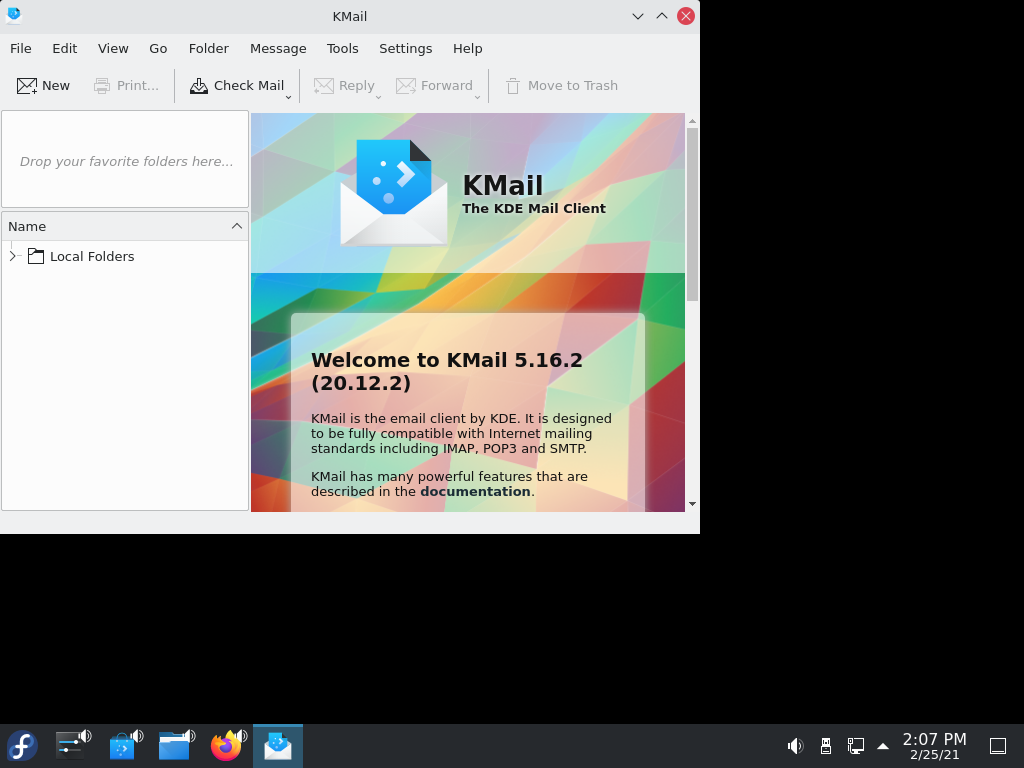Viewport: 1024px width, 768px height.
Task: Click Move to Trash button
Action: tap(562, 86)
